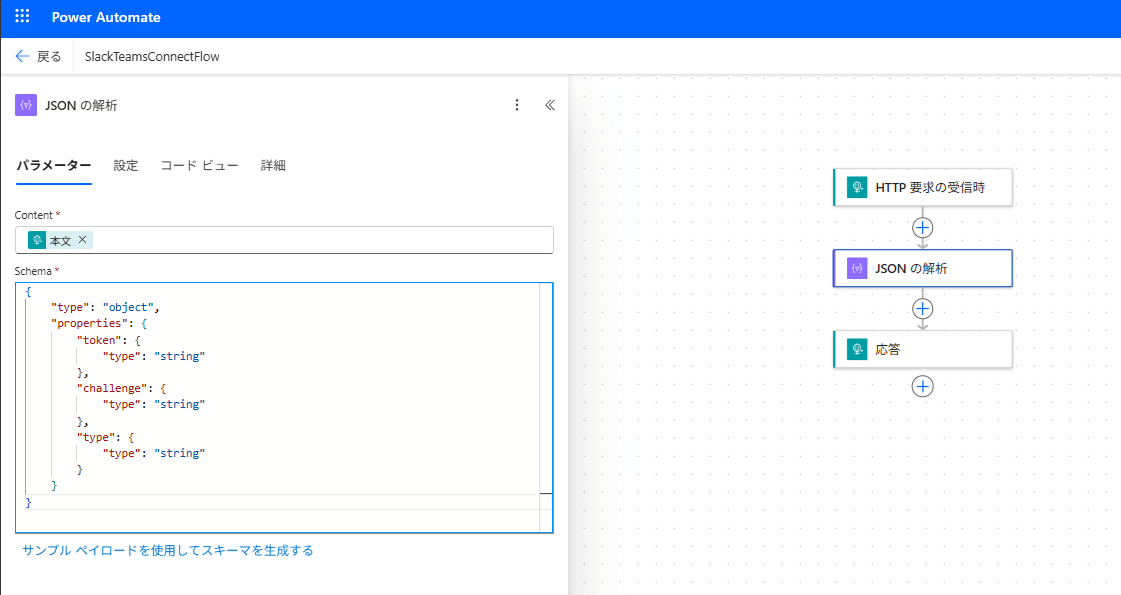Switch to the パラメーター tab
This screenshot has height=595, width=1121.
(54, 165)
